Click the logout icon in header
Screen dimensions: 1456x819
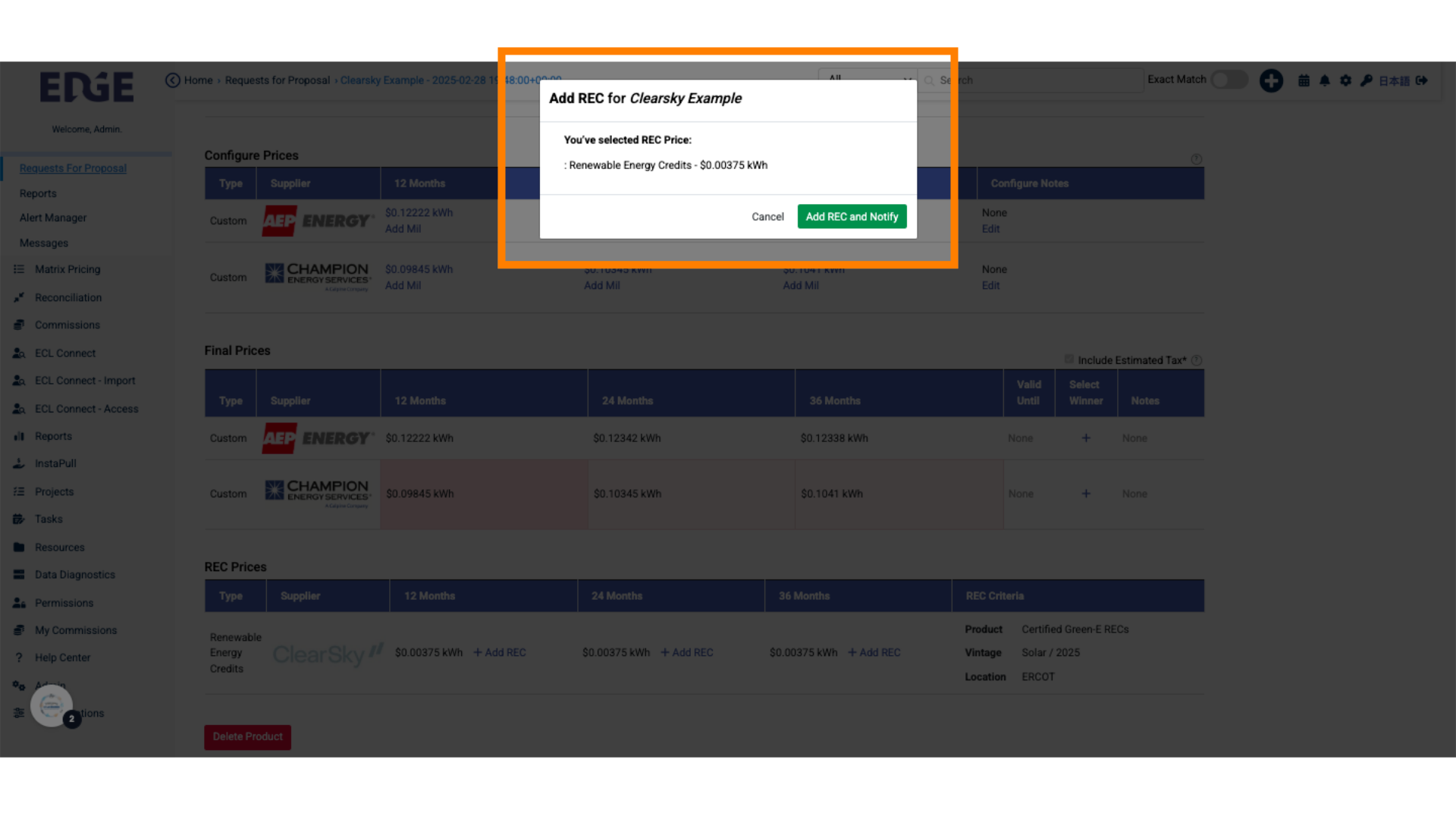[1422, 80]
